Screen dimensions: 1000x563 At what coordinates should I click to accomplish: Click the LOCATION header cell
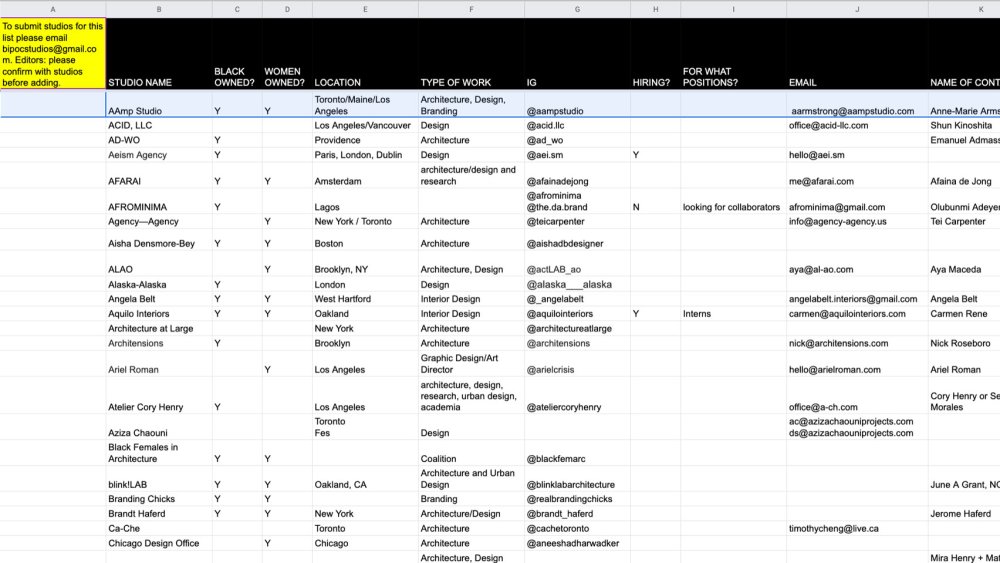(x=365, y=54)
